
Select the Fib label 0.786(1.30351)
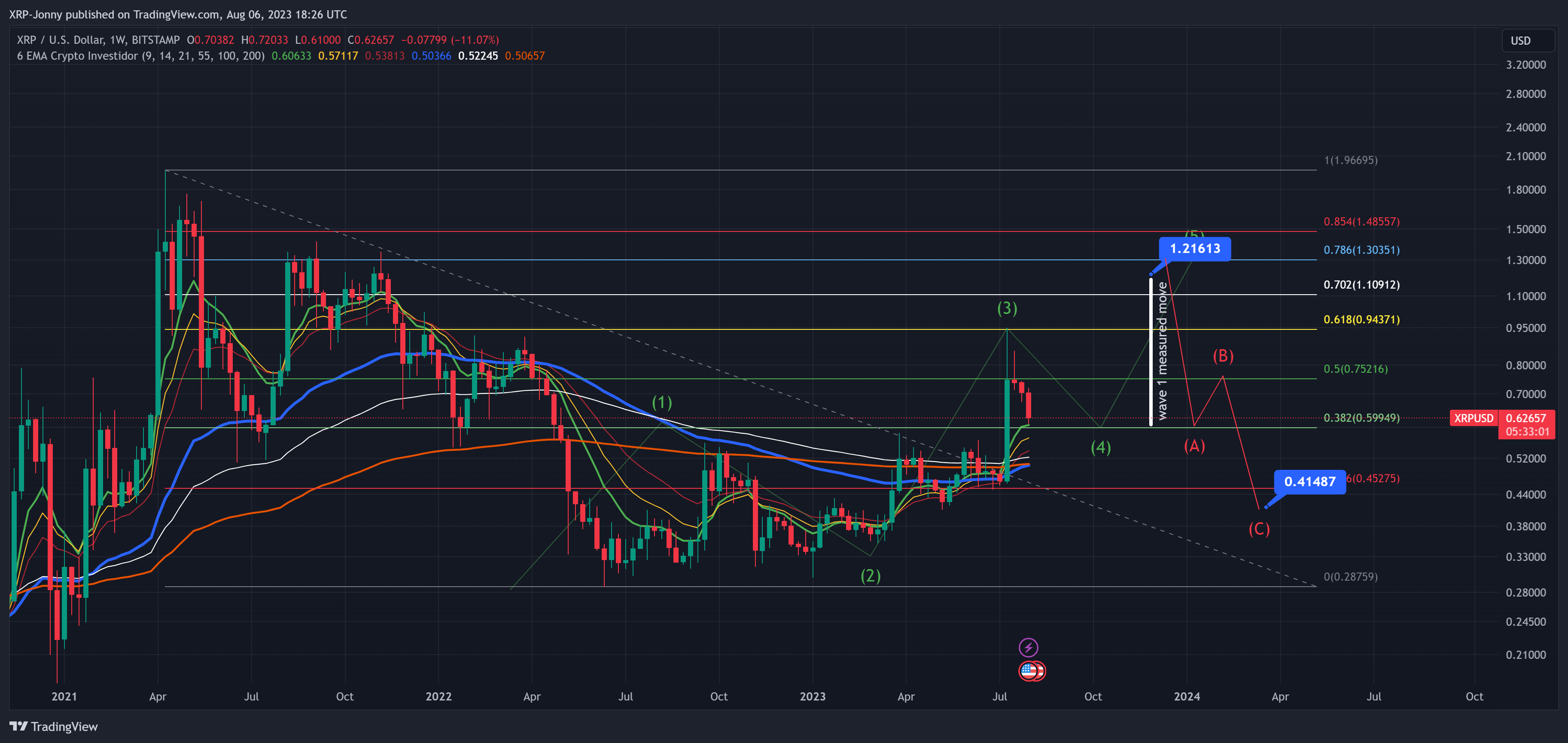coord(1362,250)
